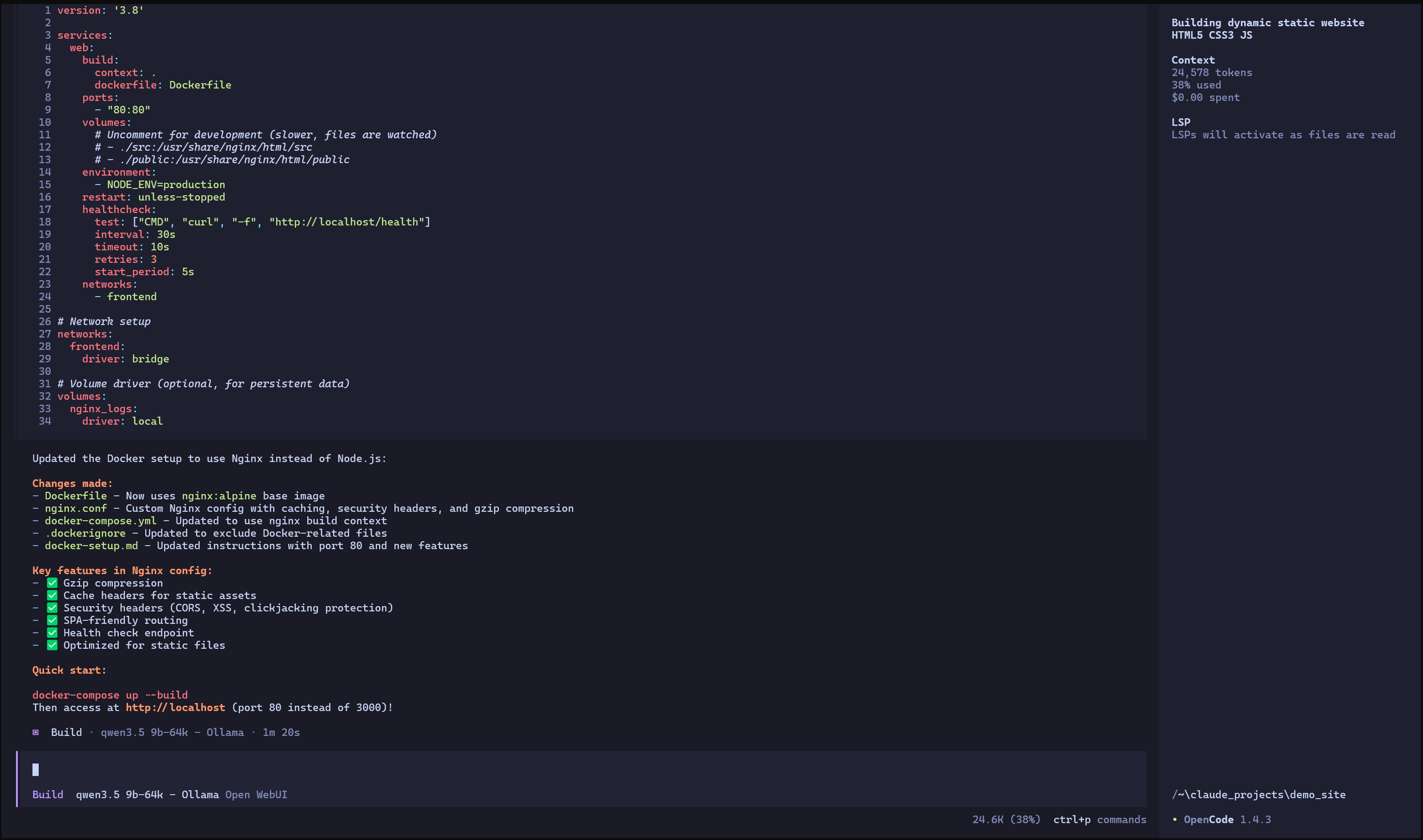Click the 'Changes made:' heading
This screenshot has width=1423, height=840.
tap(72, 483)
